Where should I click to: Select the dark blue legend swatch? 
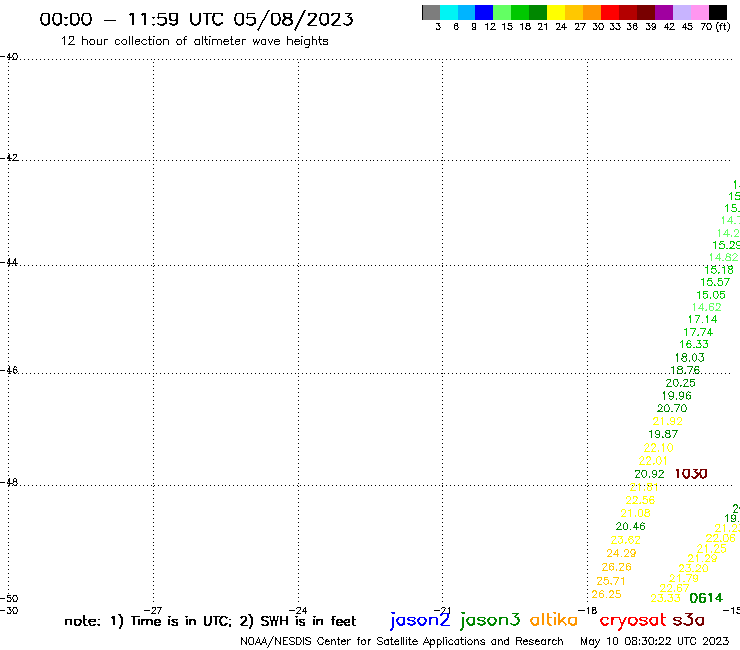(x=484, y=12)
